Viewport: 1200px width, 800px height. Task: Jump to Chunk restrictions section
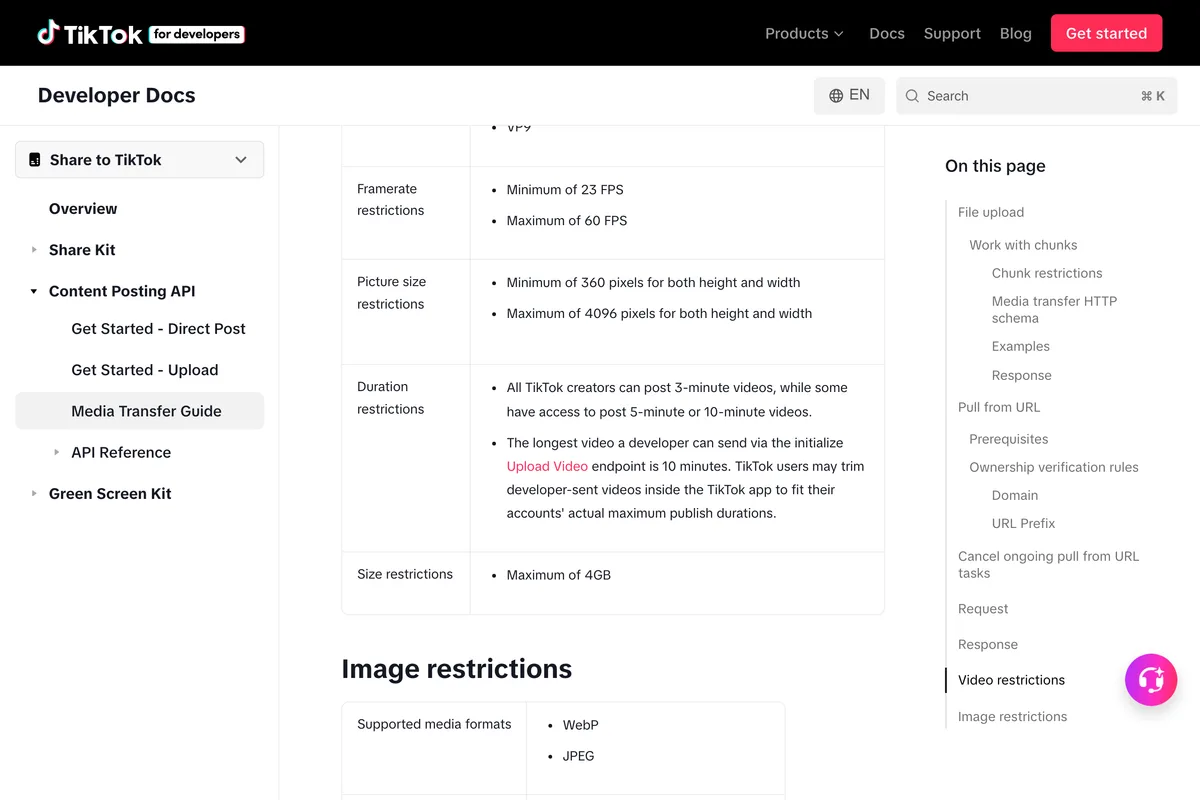coord(1047,273)
